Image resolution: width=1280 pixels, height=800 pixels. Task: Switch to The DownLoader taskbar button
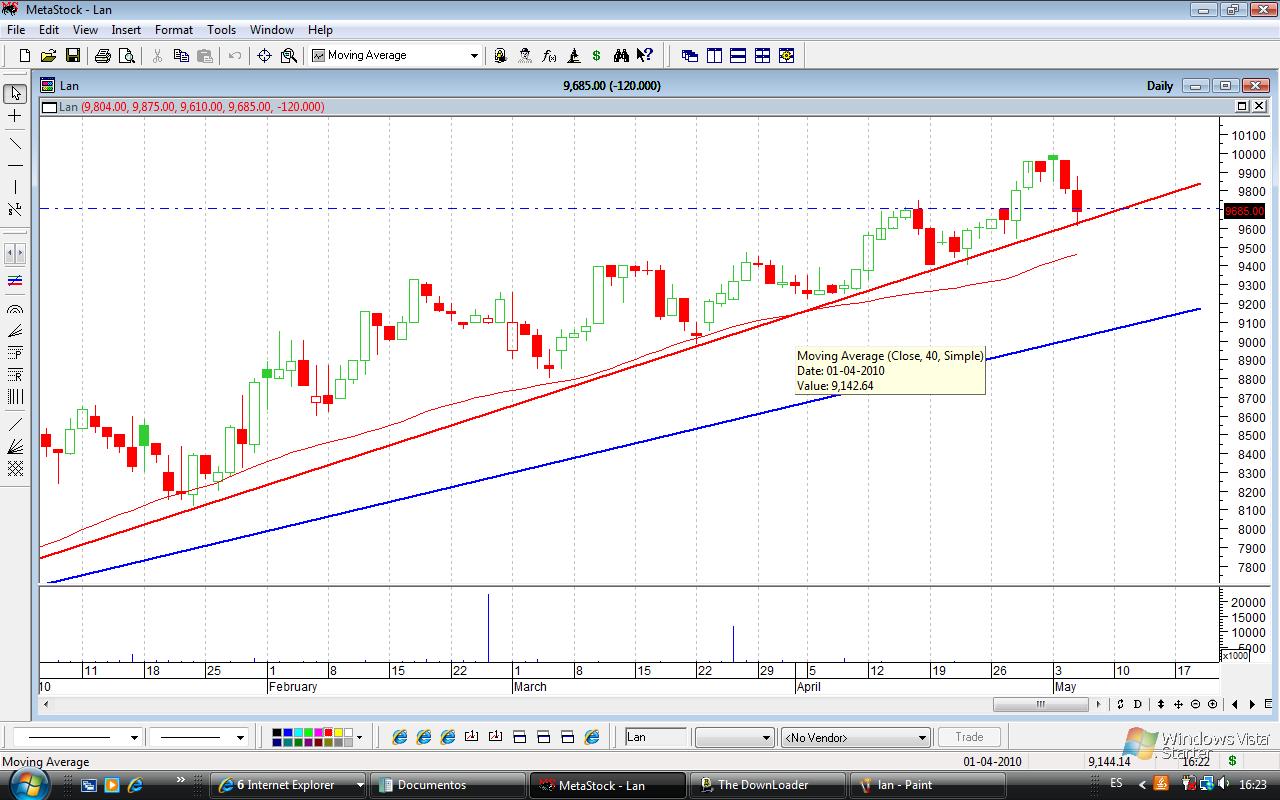point(764,785)
